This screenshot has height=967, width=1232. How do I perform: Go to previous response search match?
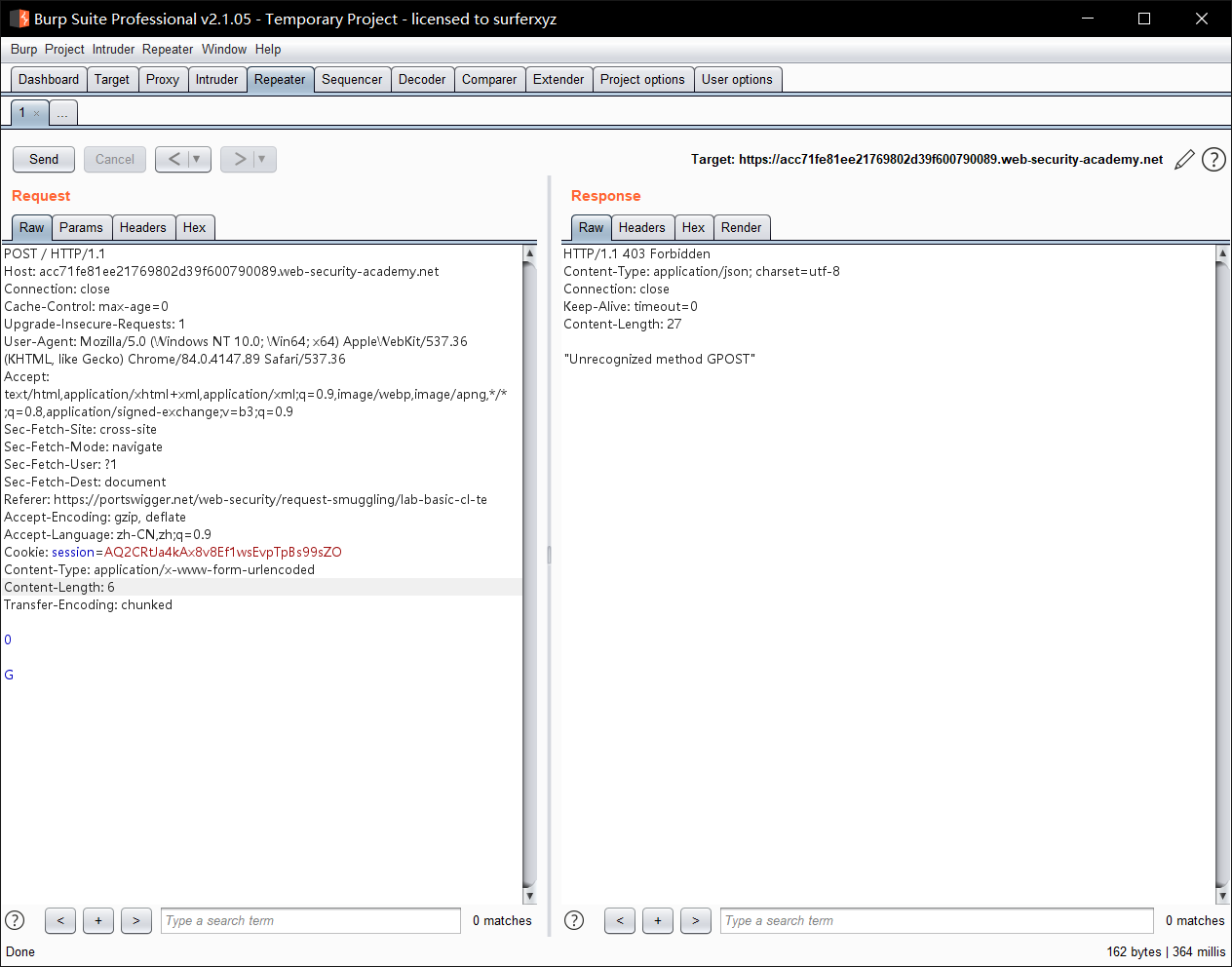point(620,920)
